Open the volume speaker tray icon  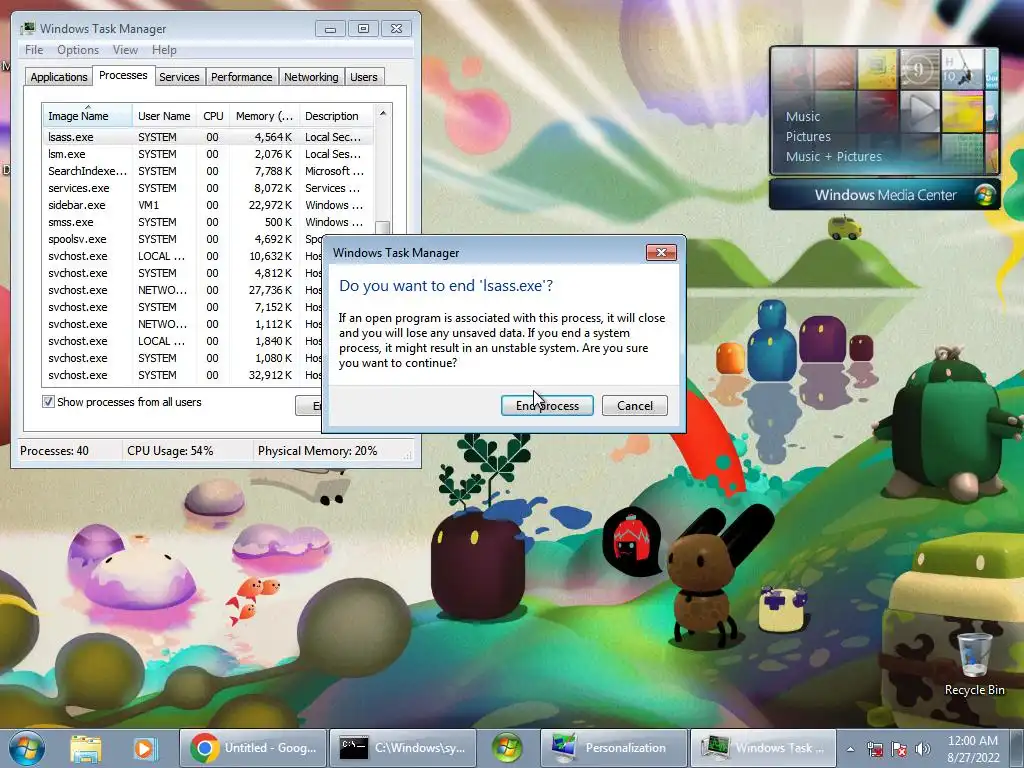(x=923, y=749)
